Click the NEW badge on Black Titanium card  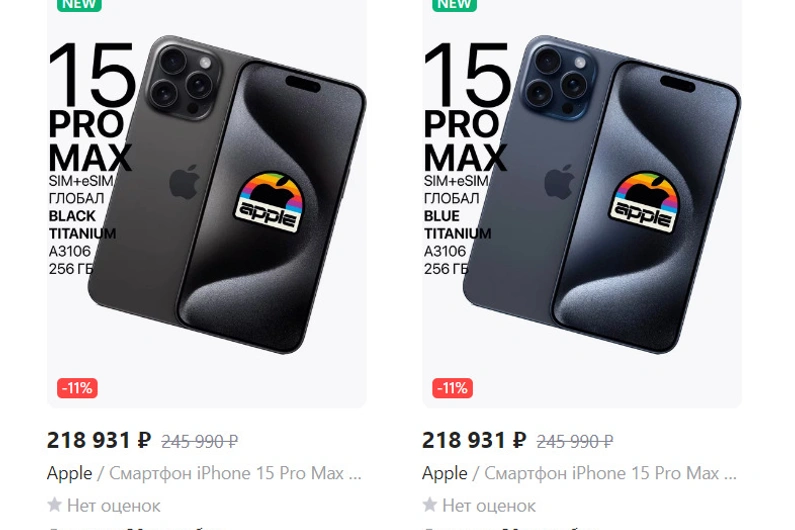click(x=79, y=5)
